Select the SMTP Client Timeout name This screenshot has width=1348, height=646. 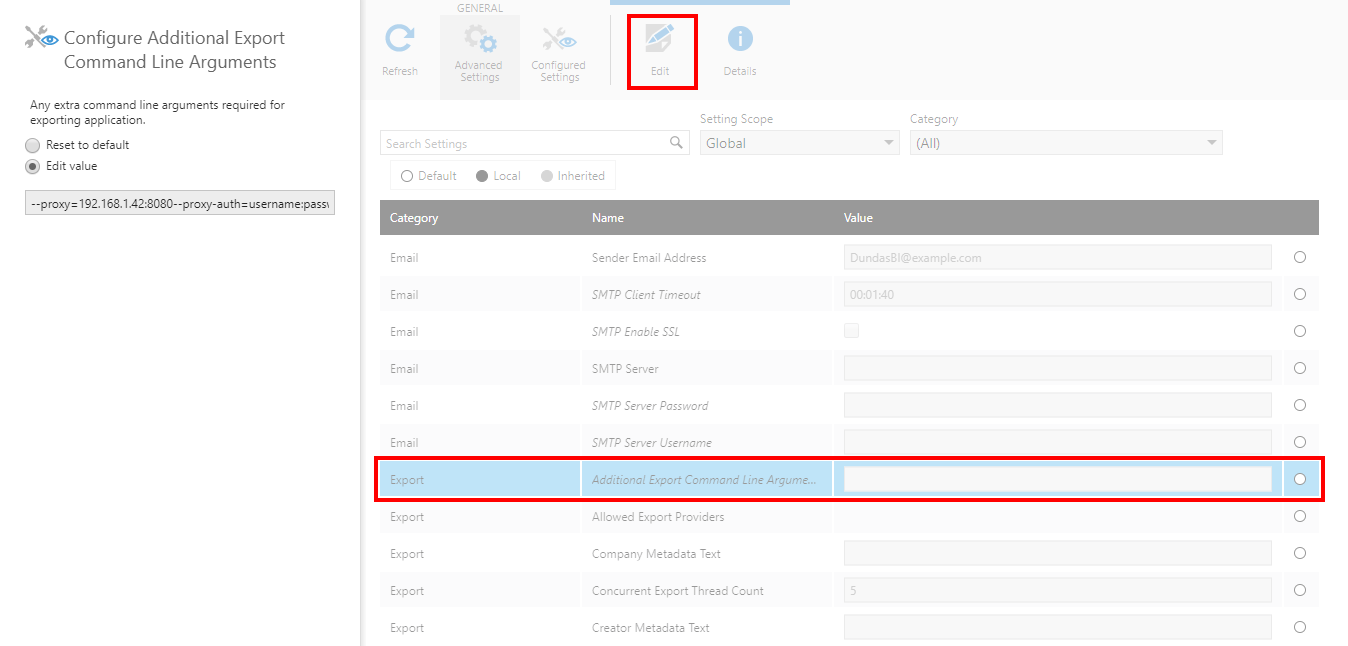[646, 295]
